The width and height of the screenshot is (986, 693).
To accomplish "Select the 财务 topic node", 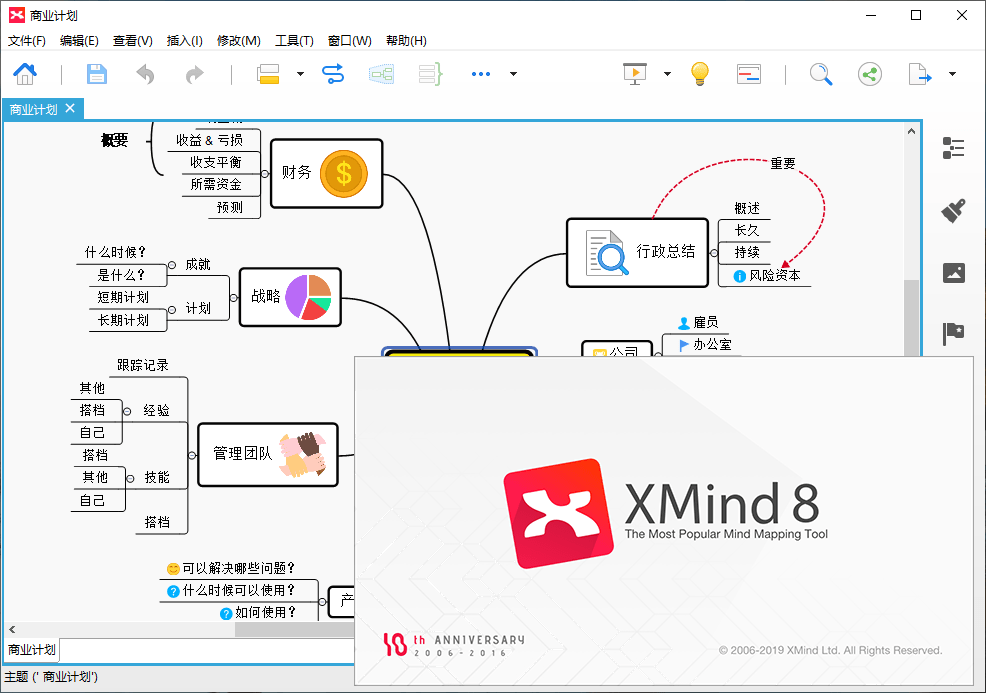I will [326, 174].
